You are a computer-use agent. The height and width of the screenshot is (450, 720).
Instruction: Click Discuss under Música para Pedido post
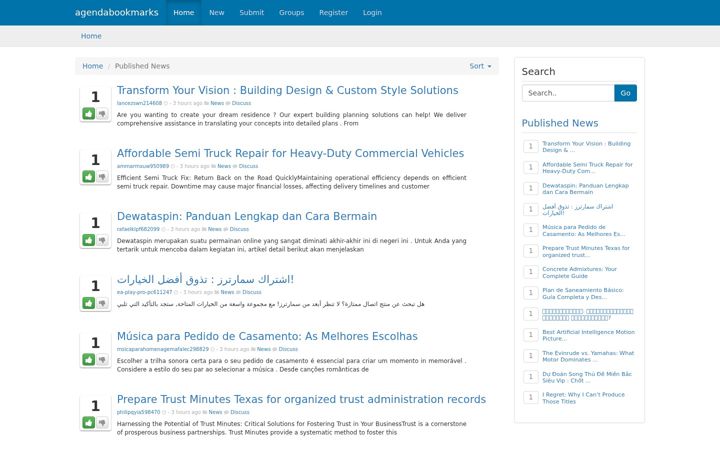[x=288, y=349]
